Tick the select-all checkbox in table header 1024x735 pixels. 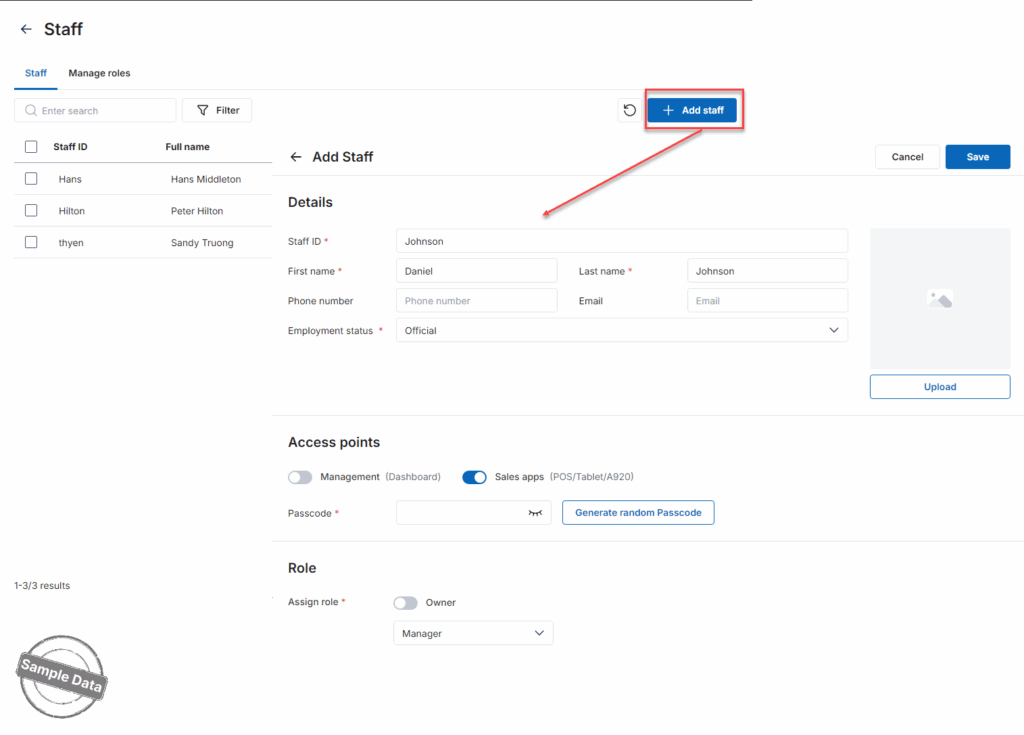pyautogui.click(x=31, y=147)
